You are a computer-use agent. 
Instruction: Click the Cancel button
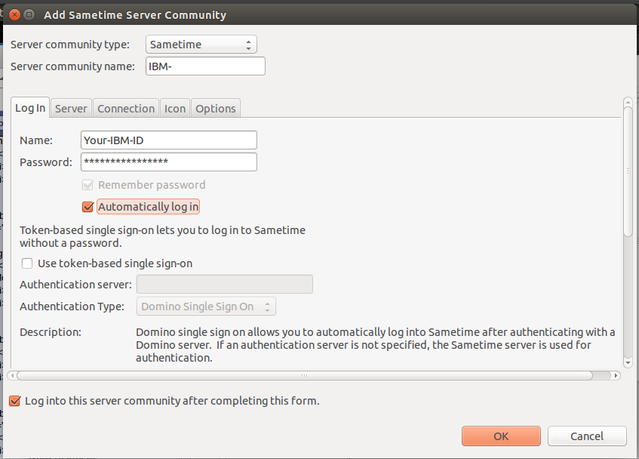click(x=587, y=436)
